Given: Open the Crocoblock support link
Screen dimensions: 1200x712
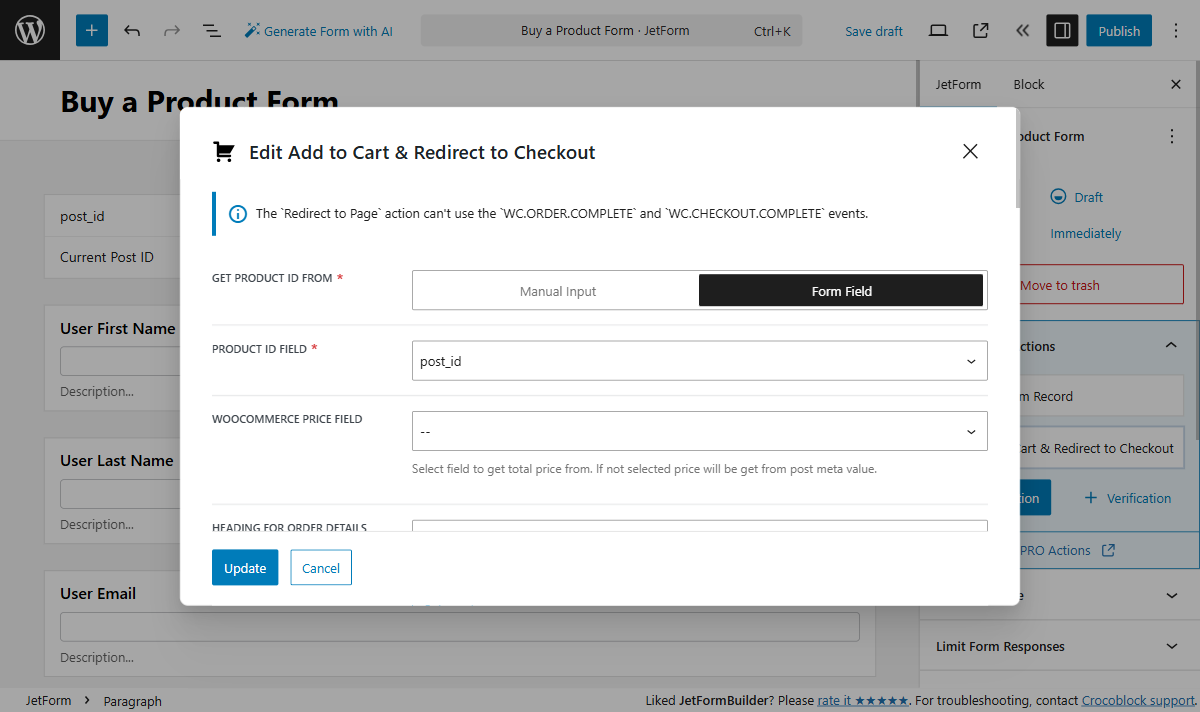Looking at the screenshot, I should point(1139,701).
